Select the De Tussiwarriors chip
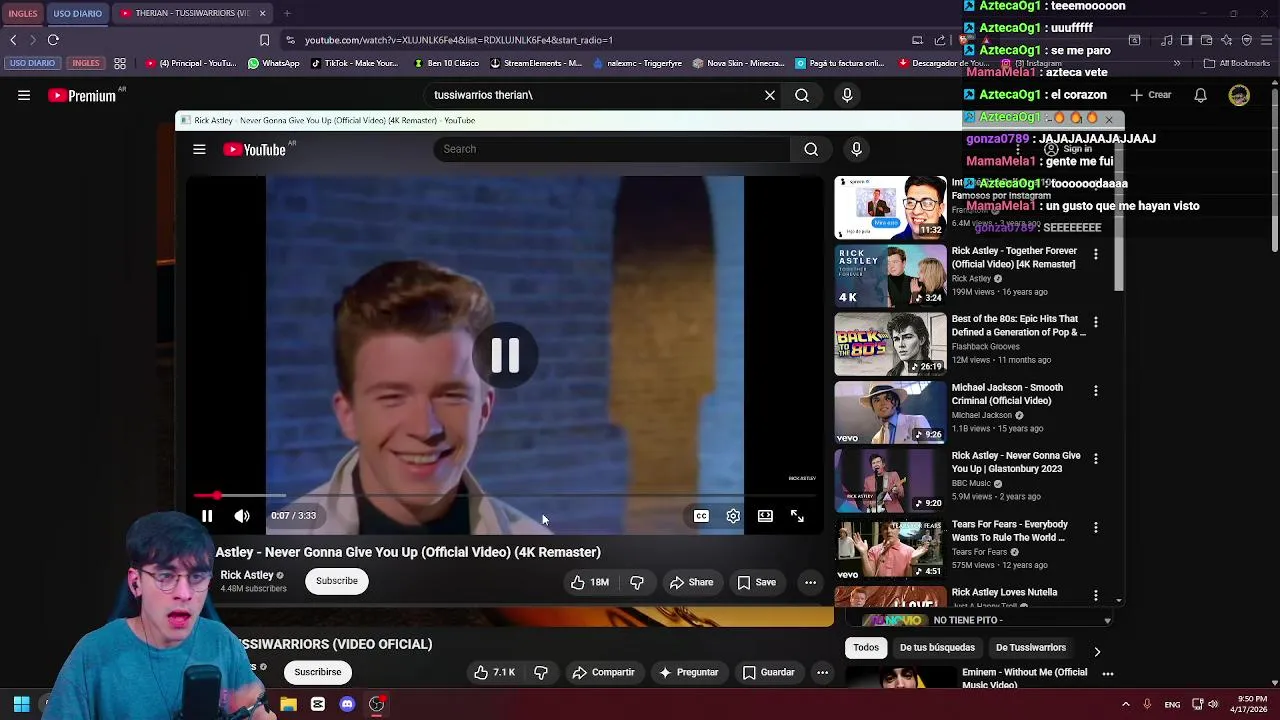The height and width of the screenshot is (720, 1280). [1031, 647]
